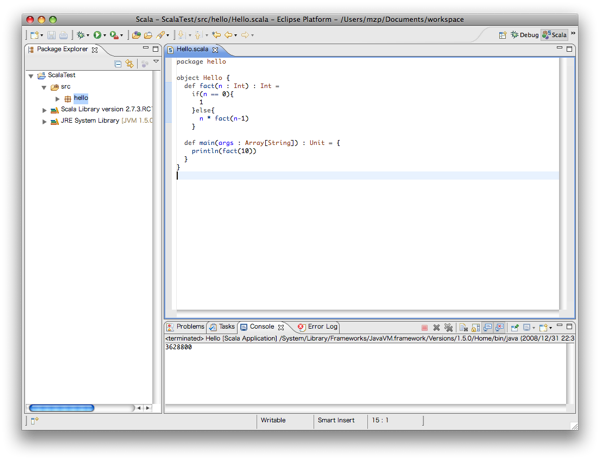Switch to the Tasks tab
The height and width of the screenshot is (460, 600).
222,327
